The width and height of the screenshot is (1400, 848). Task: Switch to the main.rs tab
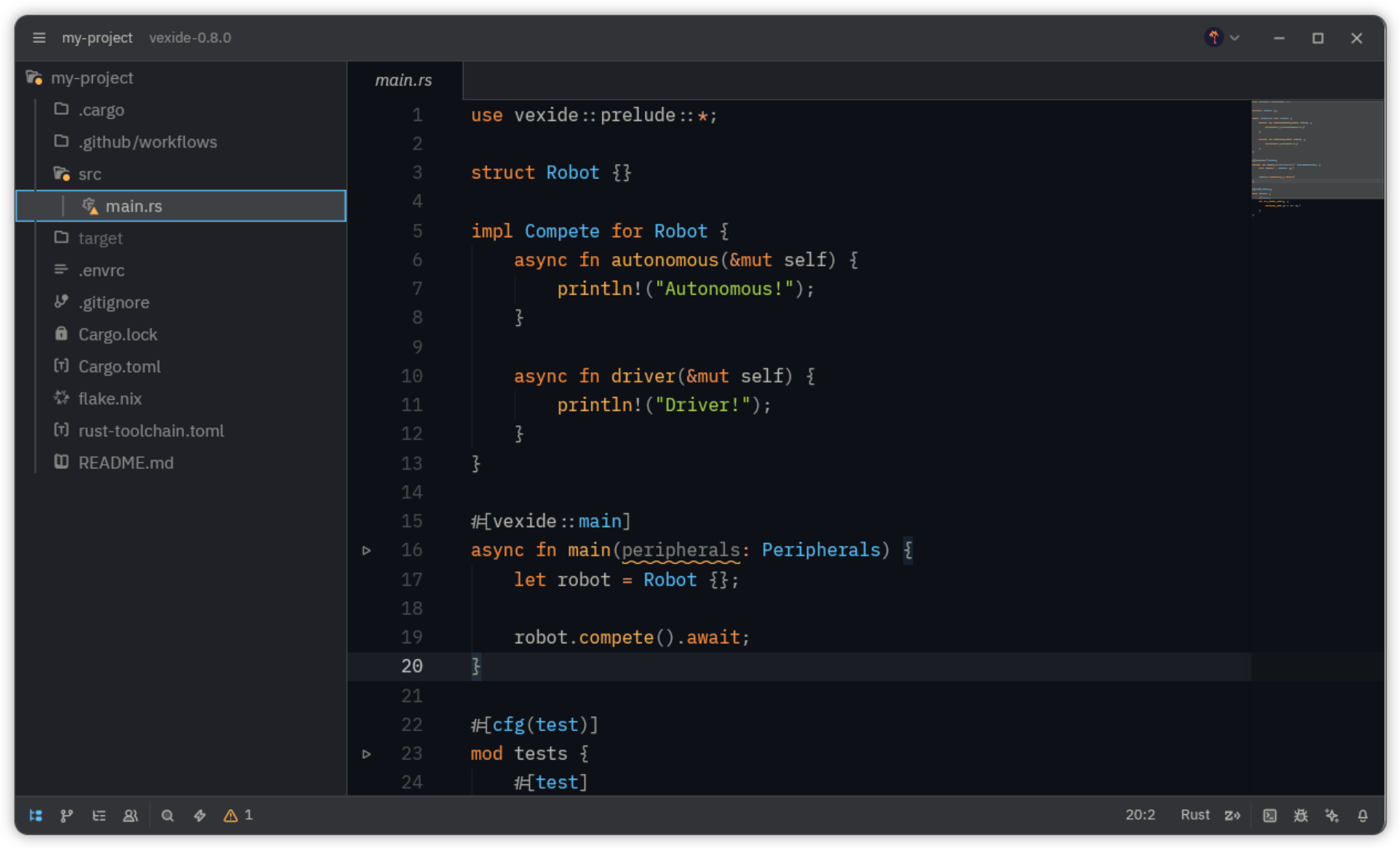coord(403,80)
